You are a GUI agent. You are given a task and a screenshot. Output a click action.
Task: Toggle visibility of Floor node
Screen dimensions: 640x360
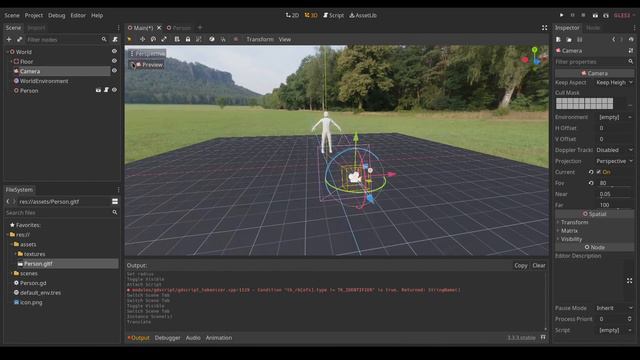[x=114, y=61]
